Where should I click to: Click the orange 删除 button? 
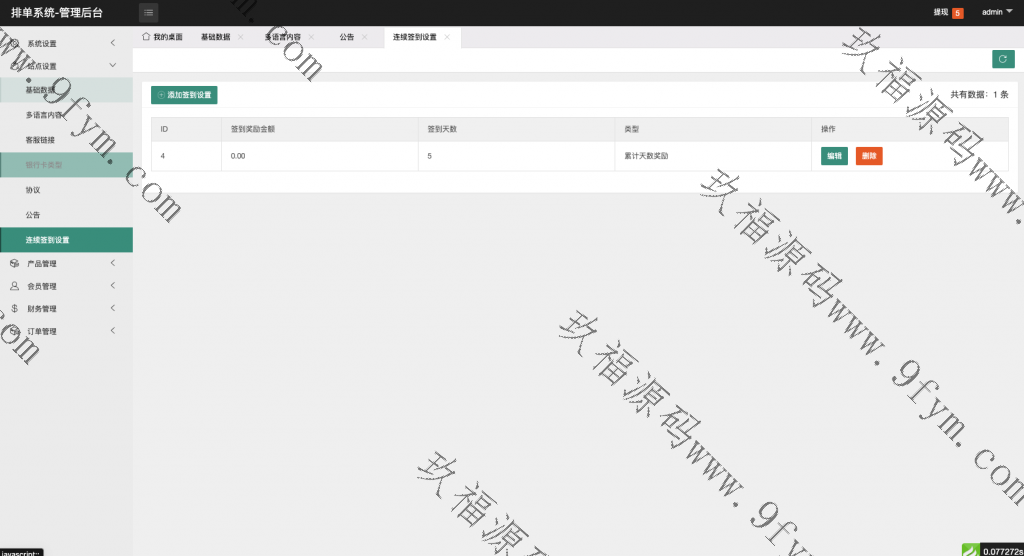[x=869, y=156]
